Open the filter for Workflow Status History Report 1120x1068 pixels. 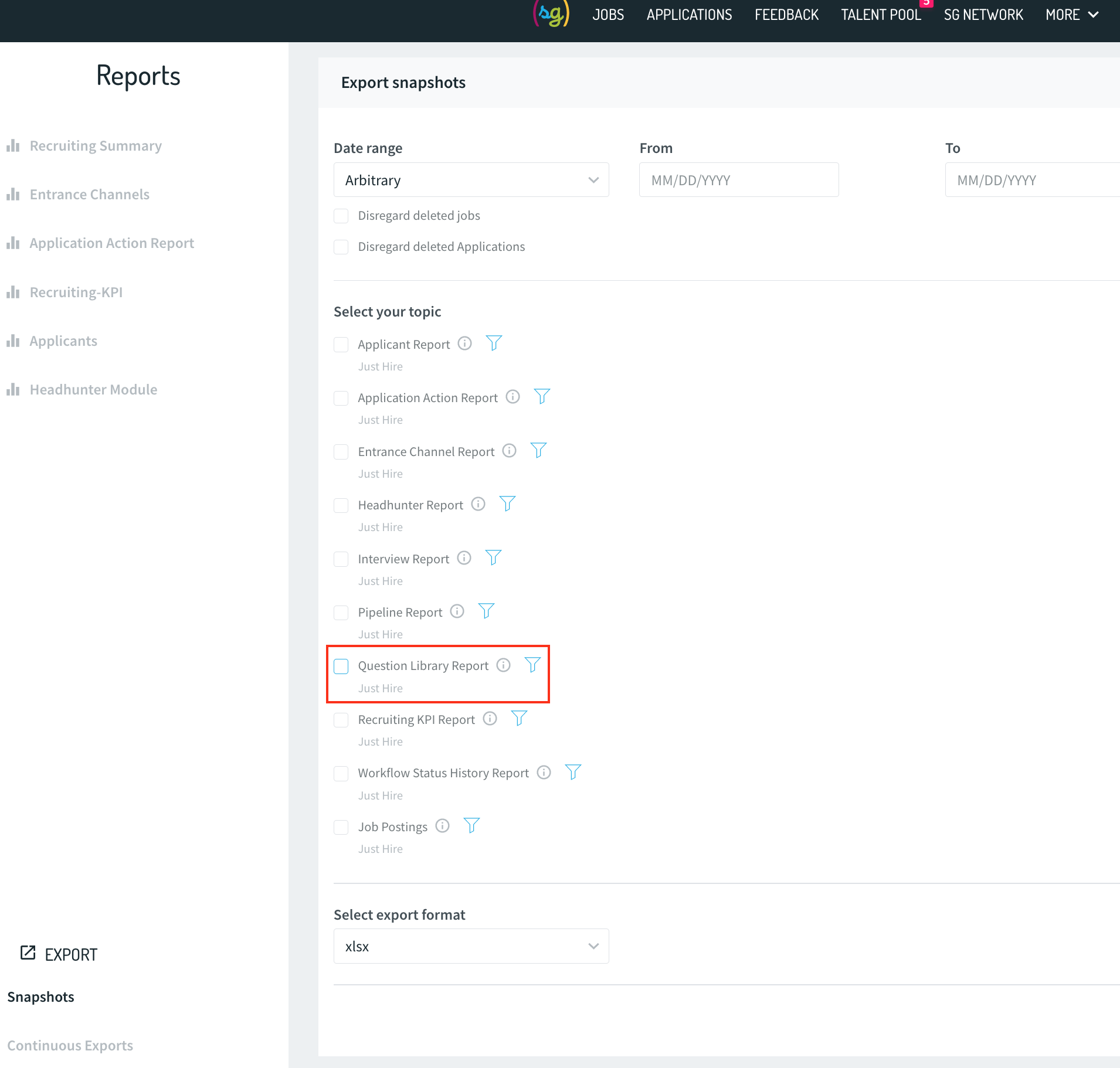[573, 772]
